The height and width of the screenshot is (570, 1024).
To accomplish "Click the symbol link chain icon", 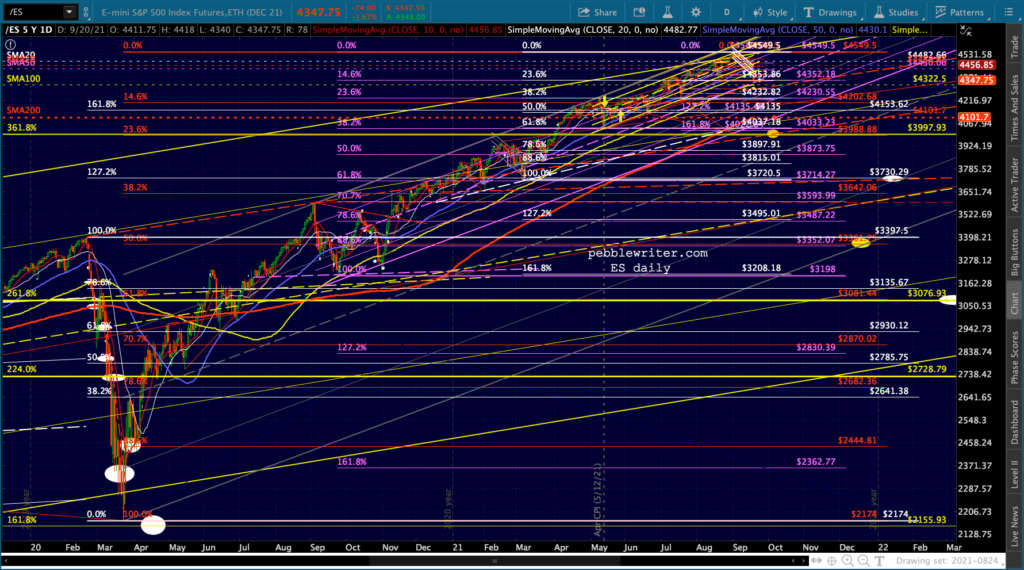I will 85,12.
